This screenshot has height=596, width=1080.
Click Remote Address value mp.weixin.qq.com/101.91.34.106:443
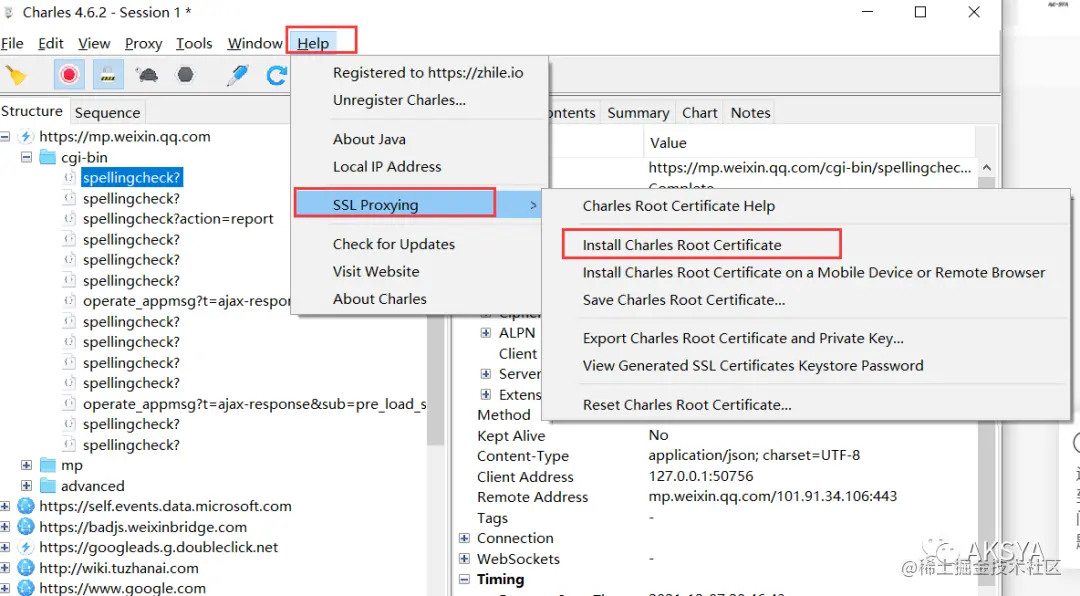coord(772,496)
